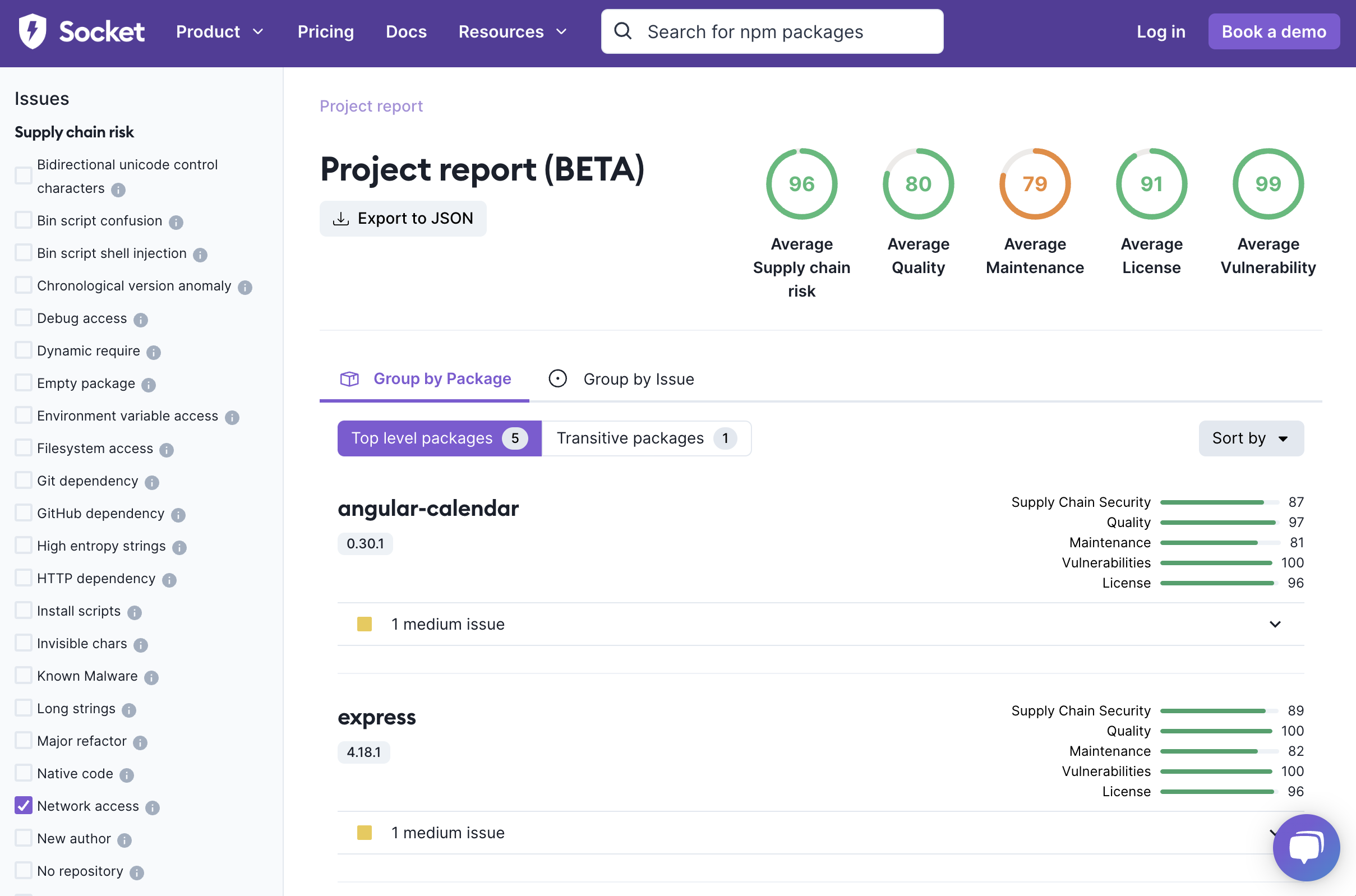Click Export to JSON button
The image size is (1356, 896).
tap(403, 218)
